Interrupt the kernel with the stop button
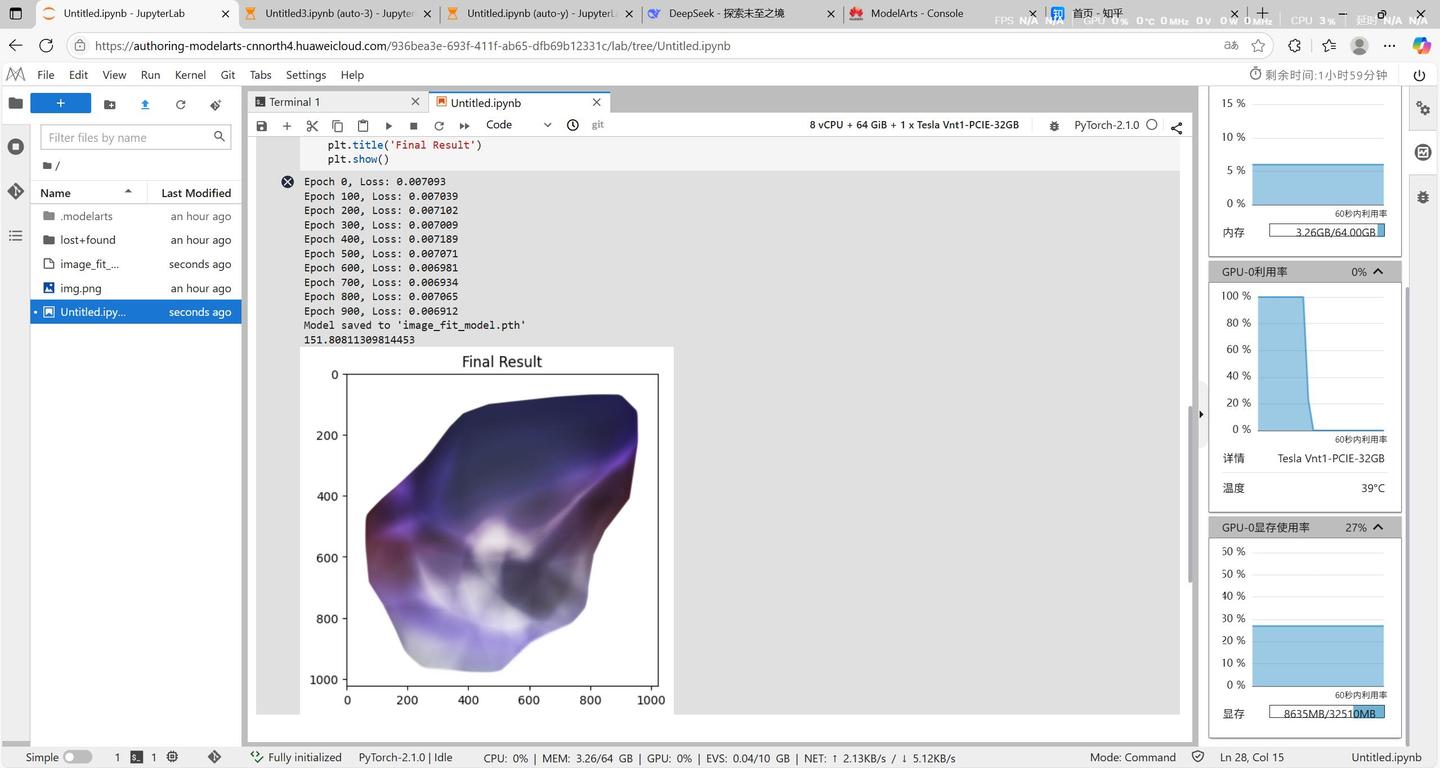Viewport: 1440px width, 768px height. [414, 126]
